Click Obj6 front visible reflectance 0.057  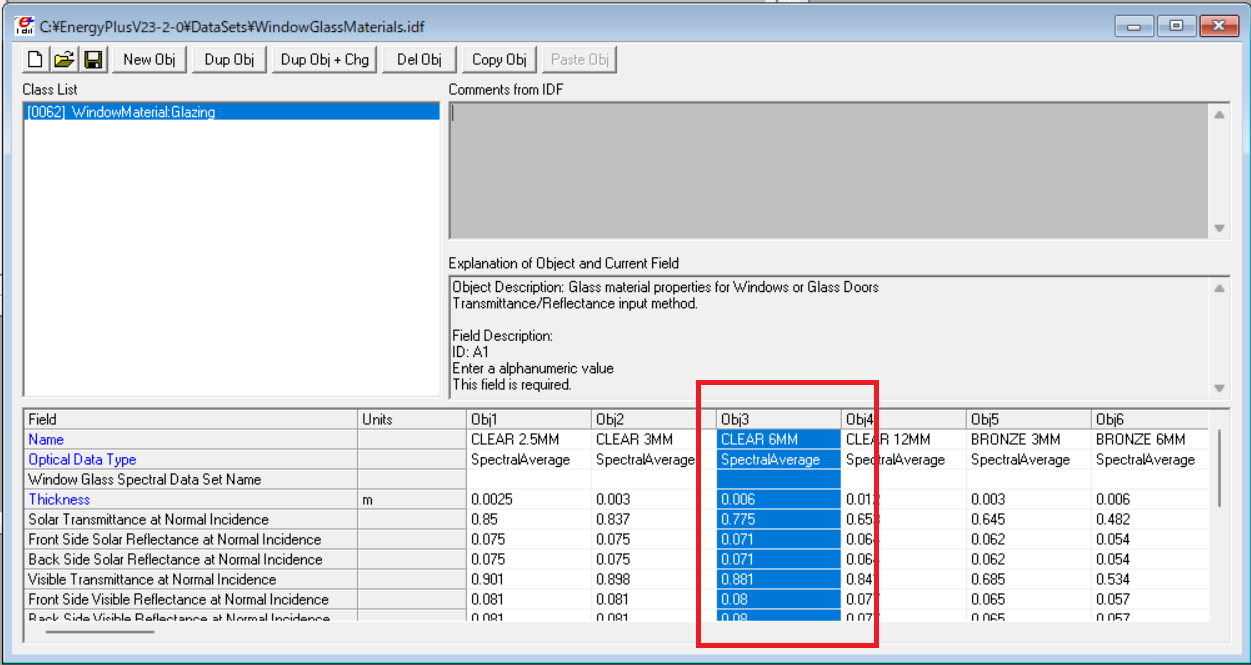(1150, 599)
